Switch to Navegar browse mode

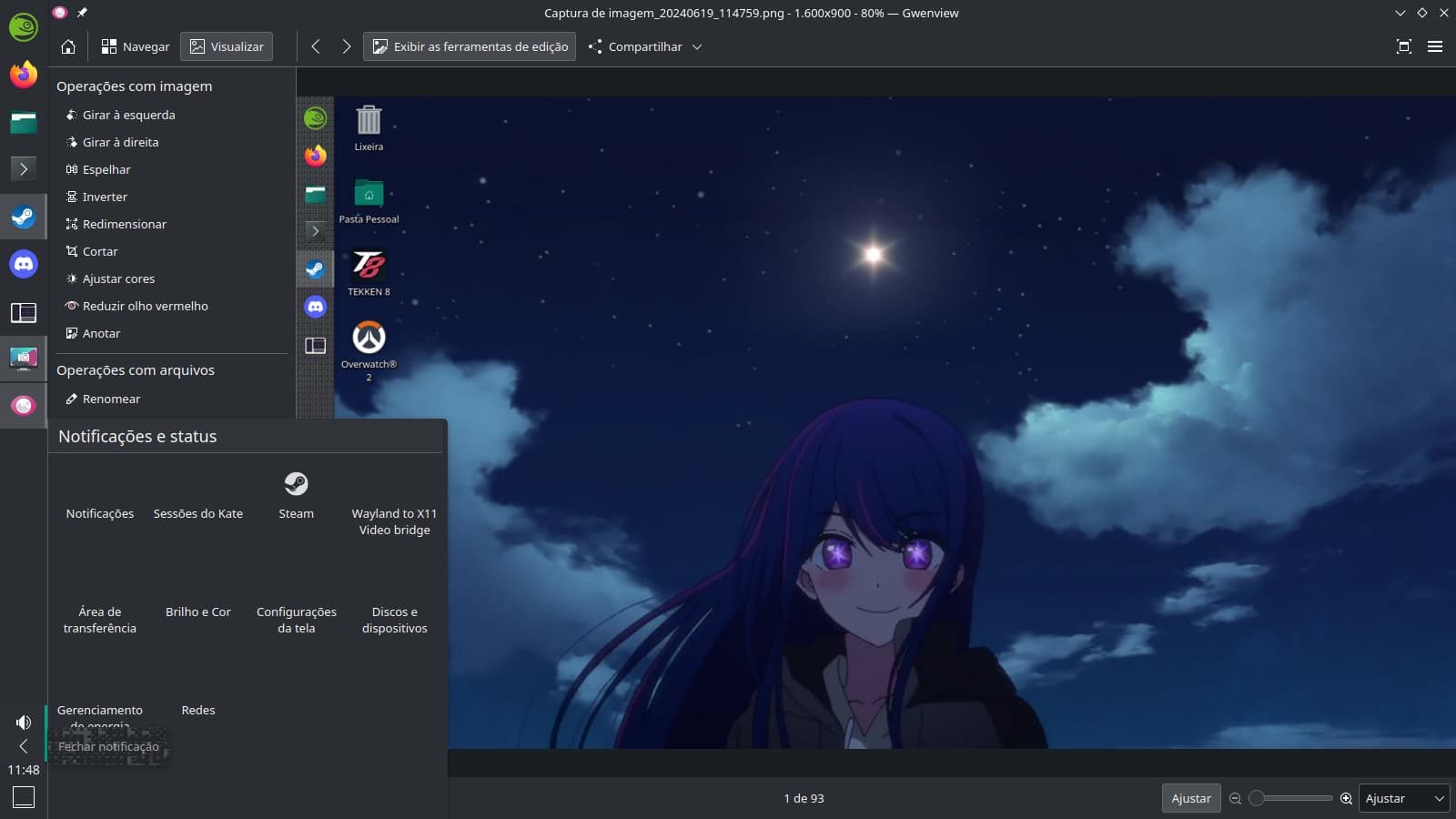136,46
